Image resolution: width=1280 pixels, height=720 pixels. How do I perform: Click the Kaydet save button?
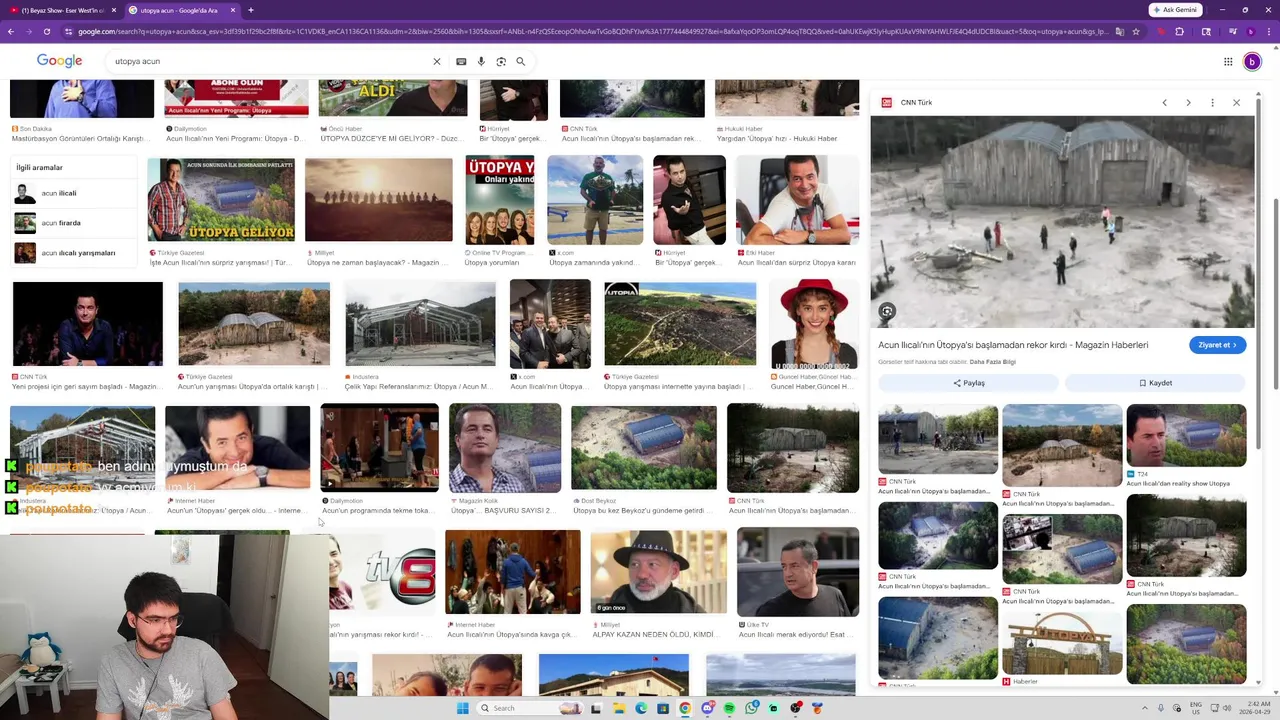(1155, 383)
